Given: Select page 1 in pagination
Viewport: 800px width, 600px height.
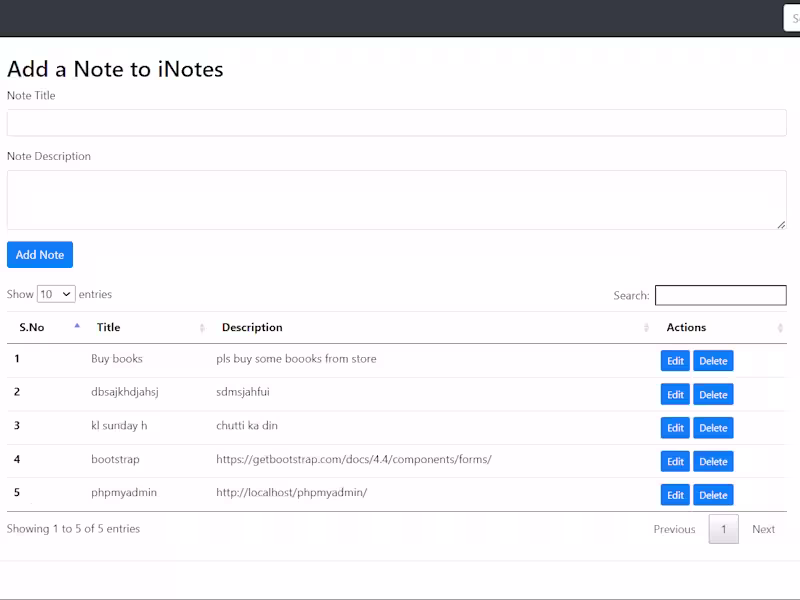Looking at the screenshot, I should tap(724, 529).
